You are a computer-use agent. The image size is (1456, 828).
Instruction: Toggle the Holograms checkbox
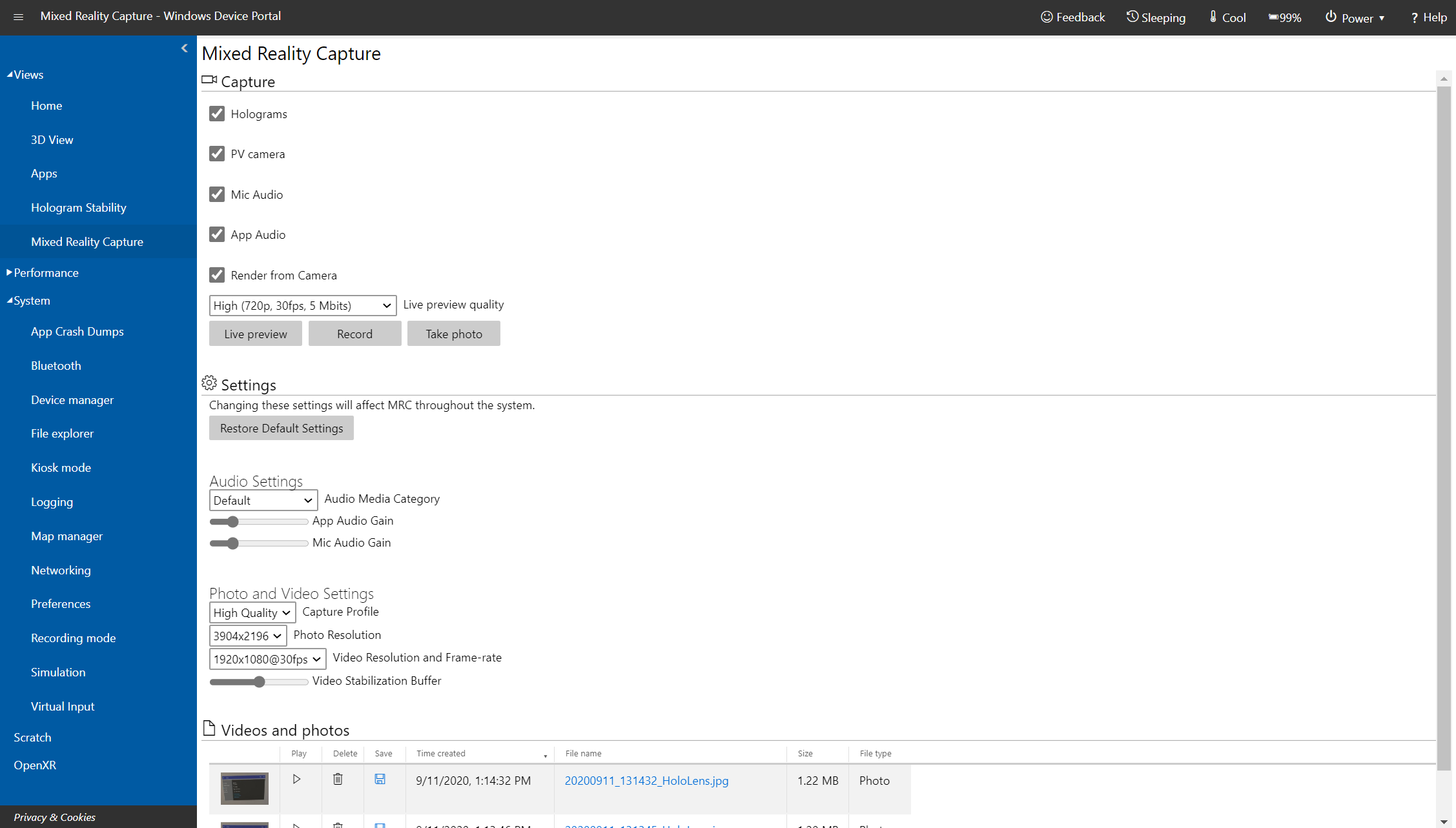(x=217, y=113)
